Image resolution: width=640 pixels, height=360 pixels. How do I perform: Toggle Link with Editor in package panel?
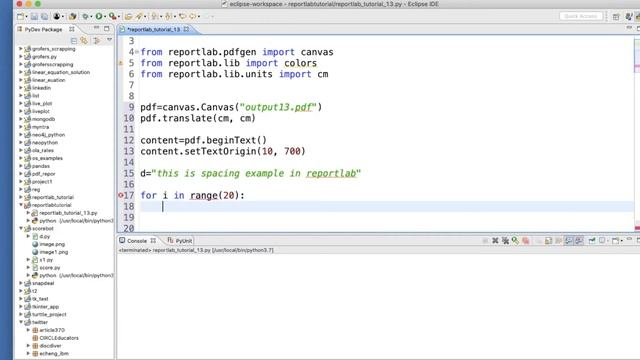(x=84, y=40)
